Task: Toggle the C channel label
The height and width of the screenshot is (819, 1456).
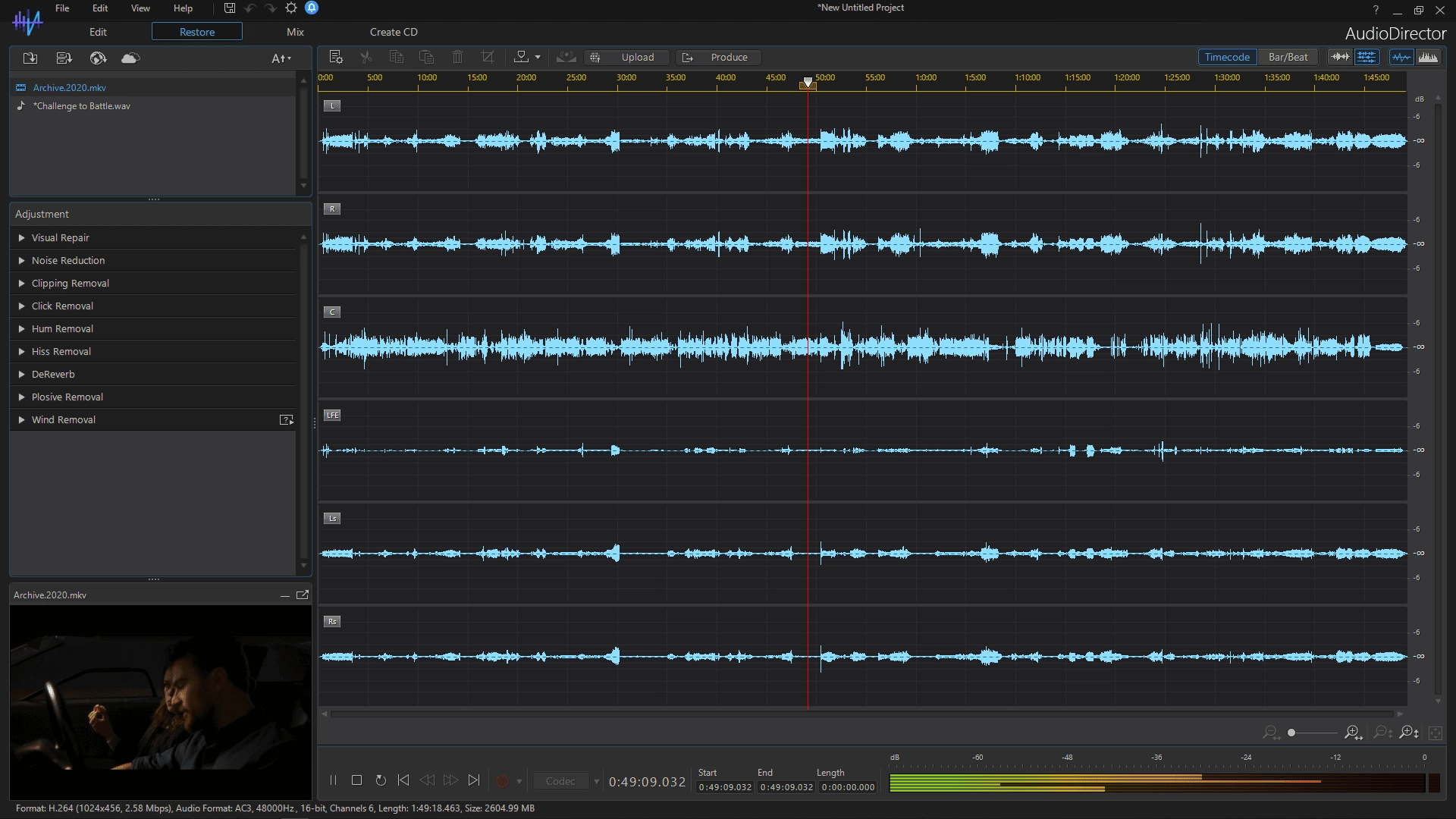Action: click(x=332, y=312)
